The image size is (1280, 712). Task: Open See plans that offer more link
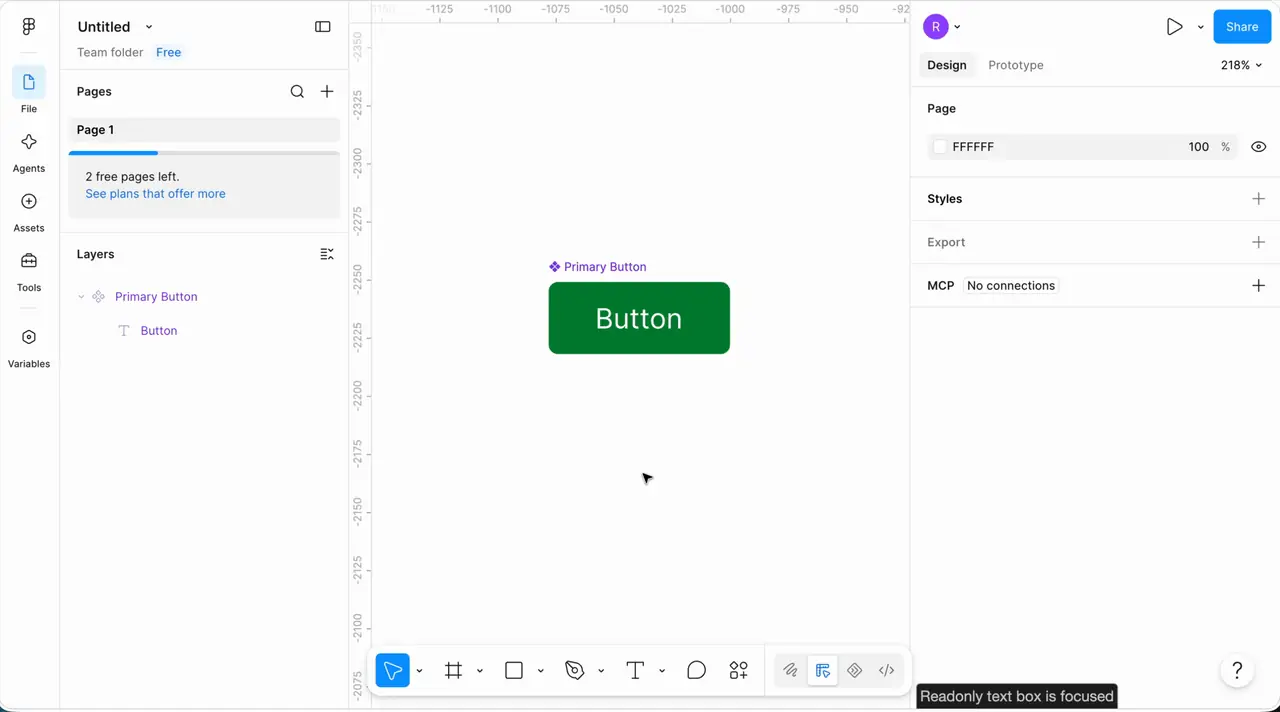(x=155, y=194)
